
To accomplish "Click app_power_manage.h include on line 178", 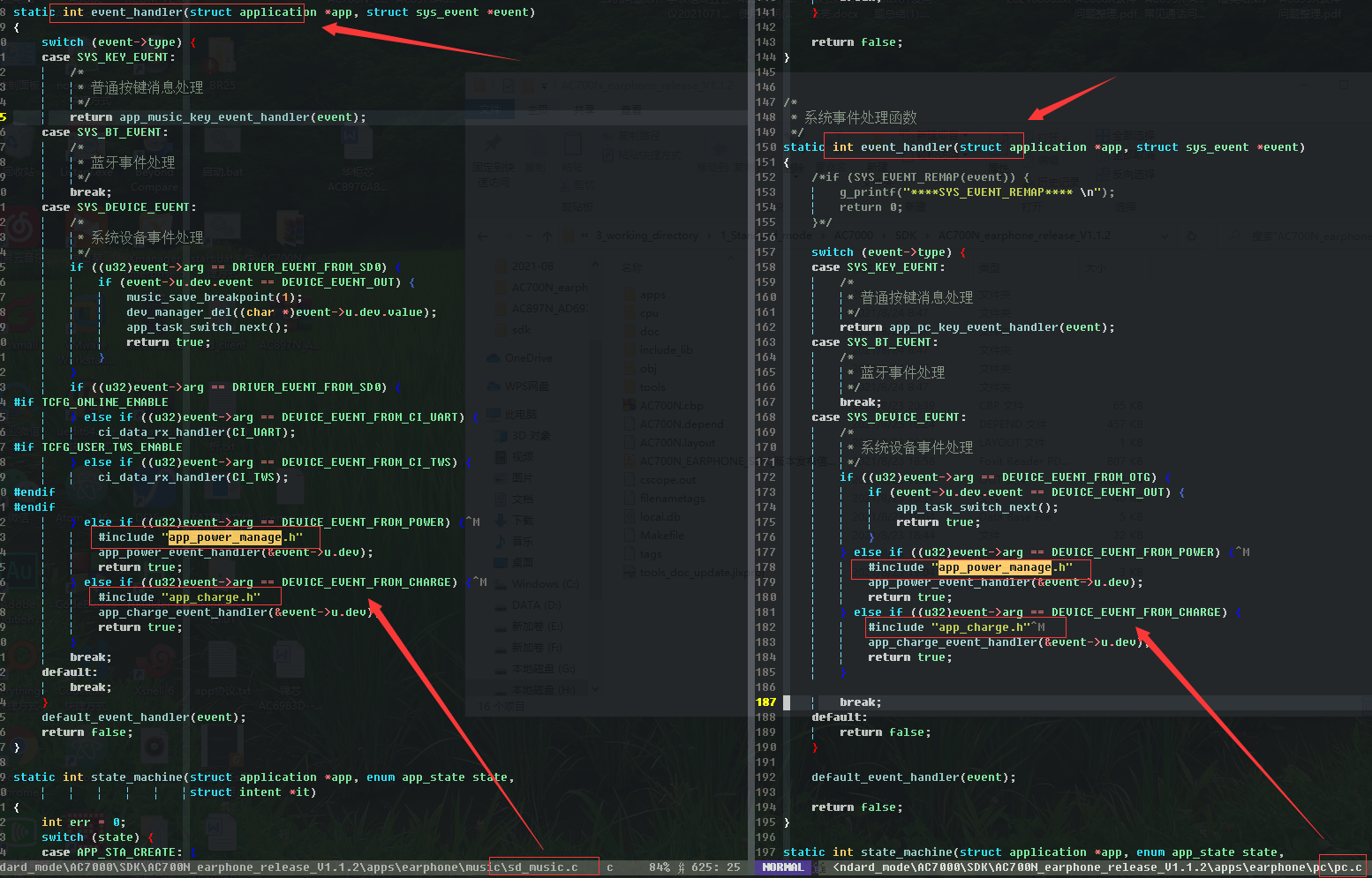I will click(970, 567).
